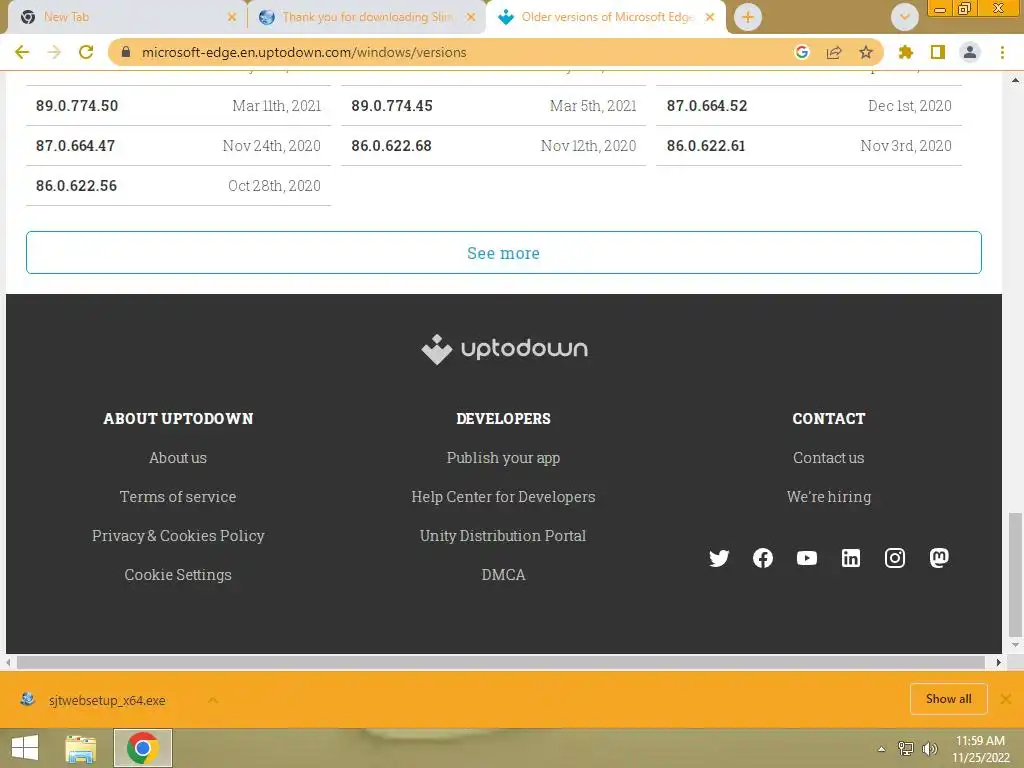The image size is (1024, 768).
Task: Click the See more button
Action: pos(504,253)
